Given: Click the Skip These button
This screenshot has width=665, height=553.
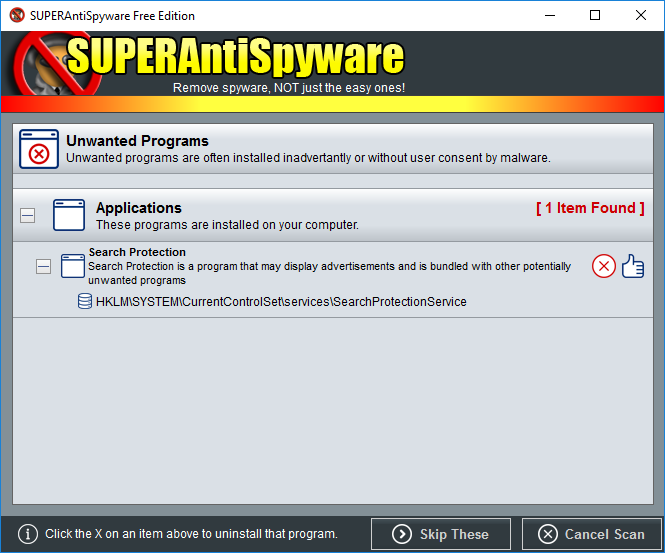Looking at the screenshot, I should (441, 534).
